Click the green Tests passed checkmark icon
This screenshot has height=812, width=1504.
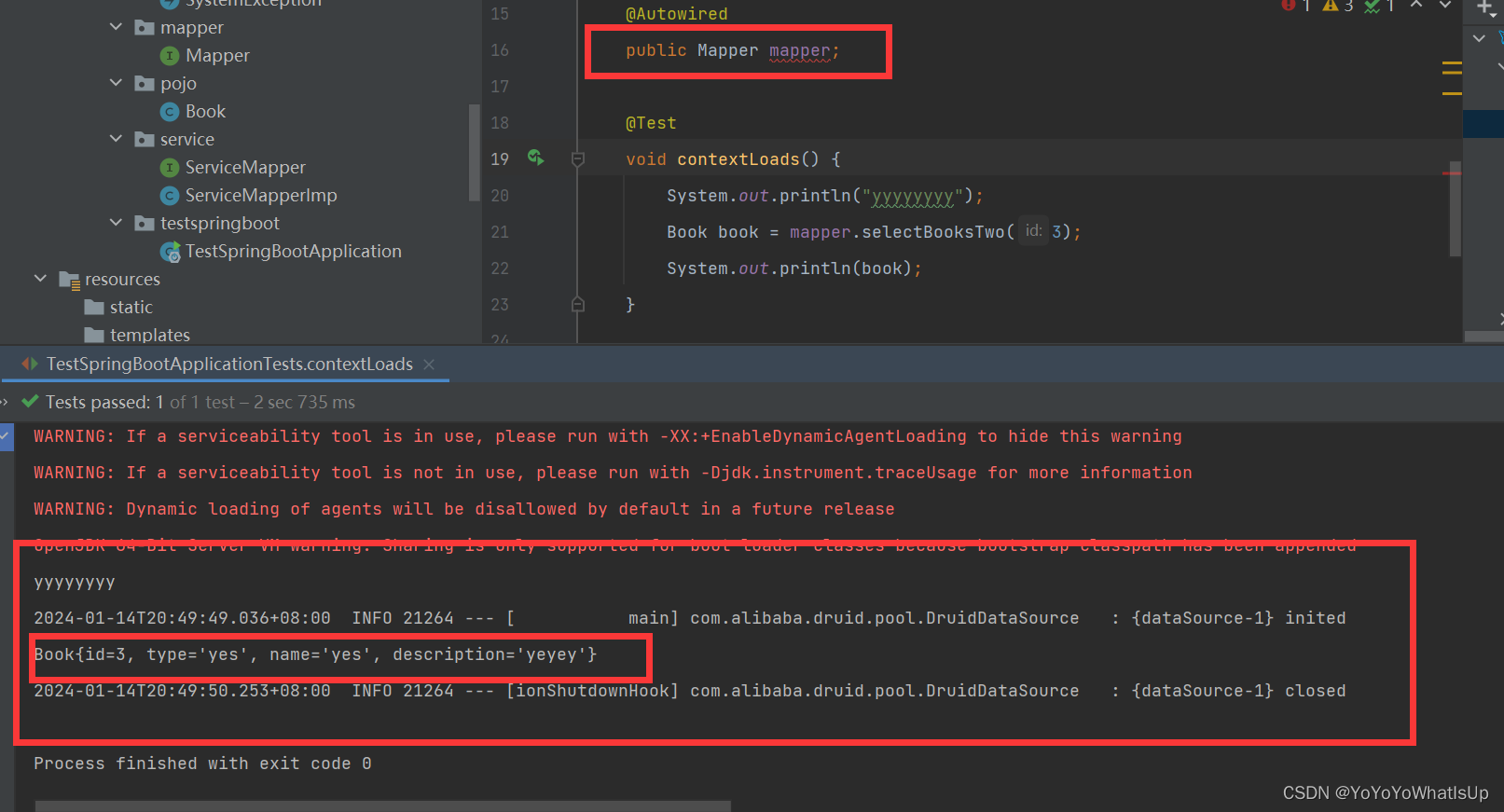(x=31, y=402)
